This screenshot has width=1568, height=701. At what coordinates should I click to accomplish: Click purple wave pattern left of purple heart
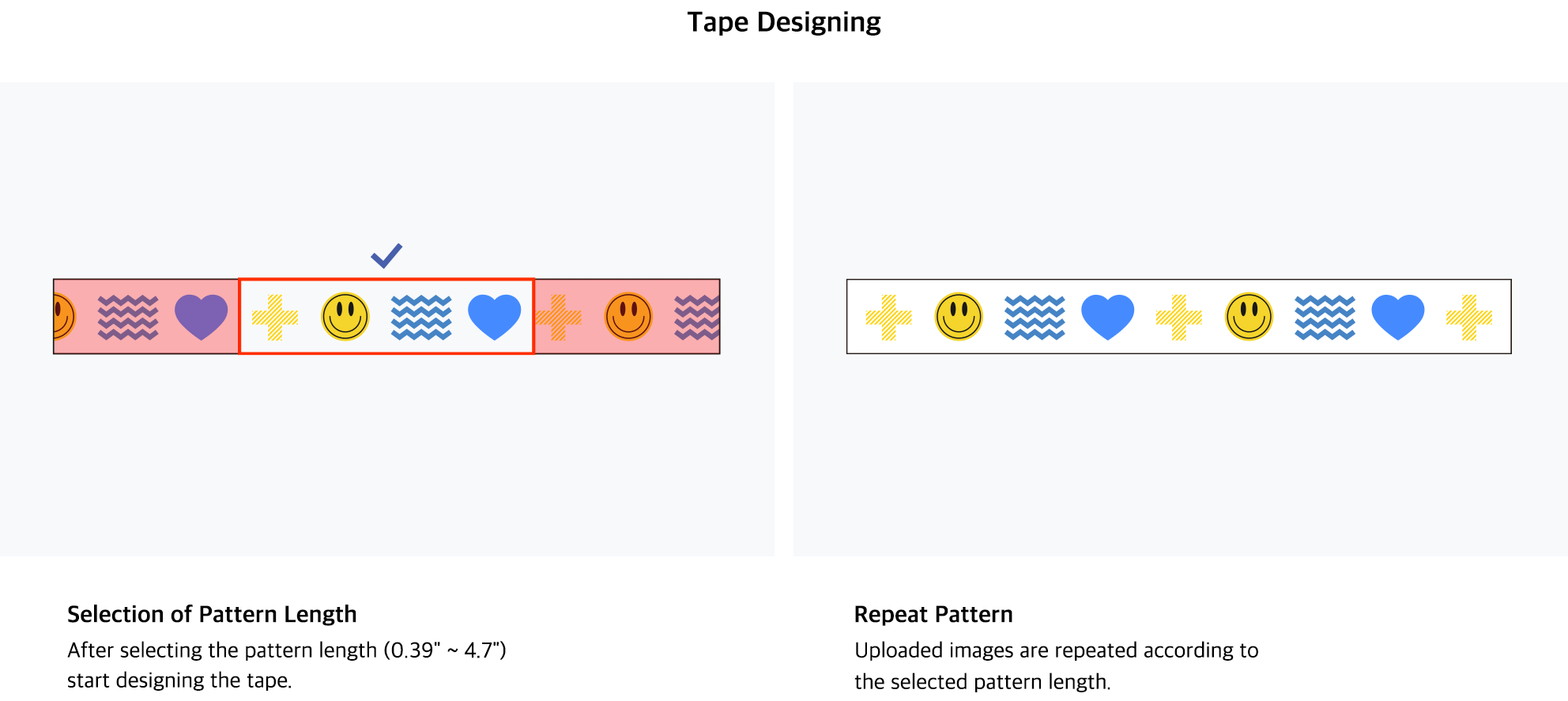coord(128,318)
